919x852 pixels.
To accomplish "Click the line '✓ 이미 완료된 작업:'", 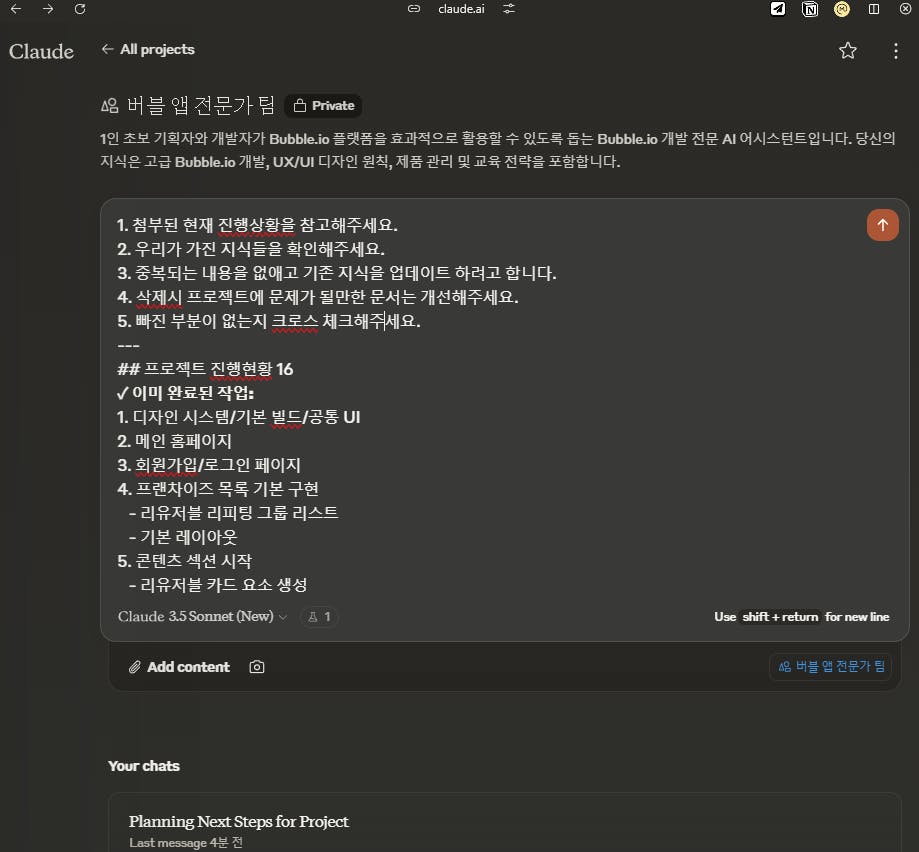I will [x=185, y=393].
